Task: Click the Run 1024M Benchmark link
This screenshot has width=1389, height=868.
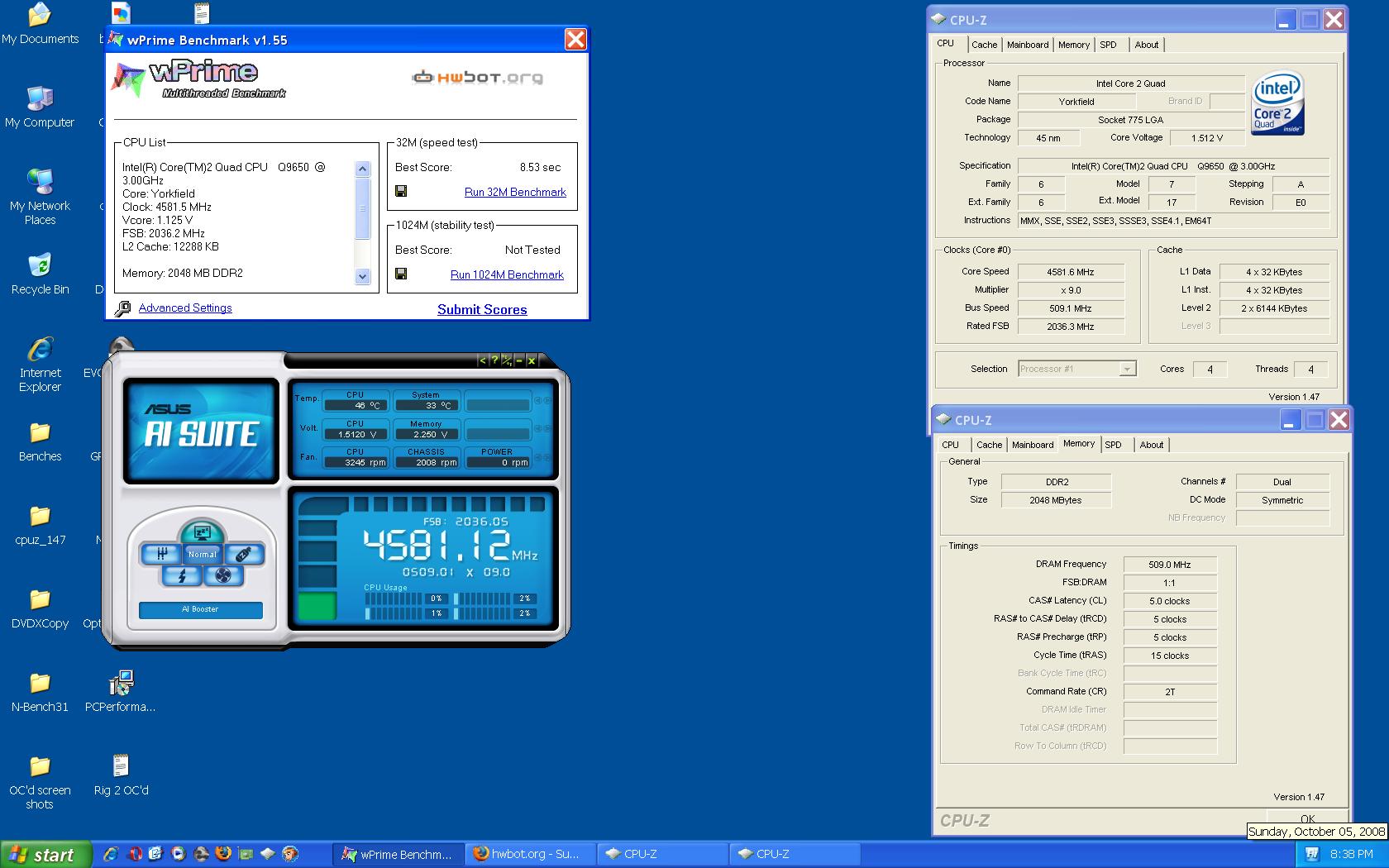Action: pyautogui.click(x=507, y=274)
